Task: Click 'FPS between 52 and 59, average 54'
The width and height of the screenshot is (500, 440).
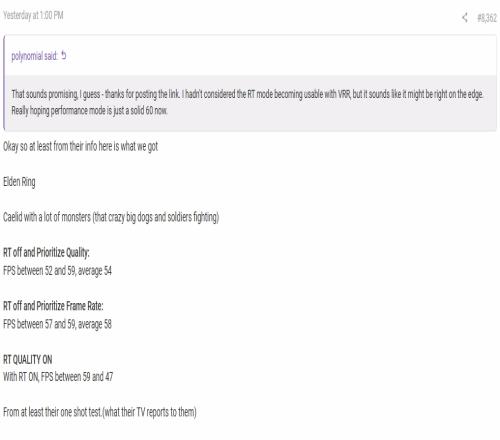Action: point(57,271)
